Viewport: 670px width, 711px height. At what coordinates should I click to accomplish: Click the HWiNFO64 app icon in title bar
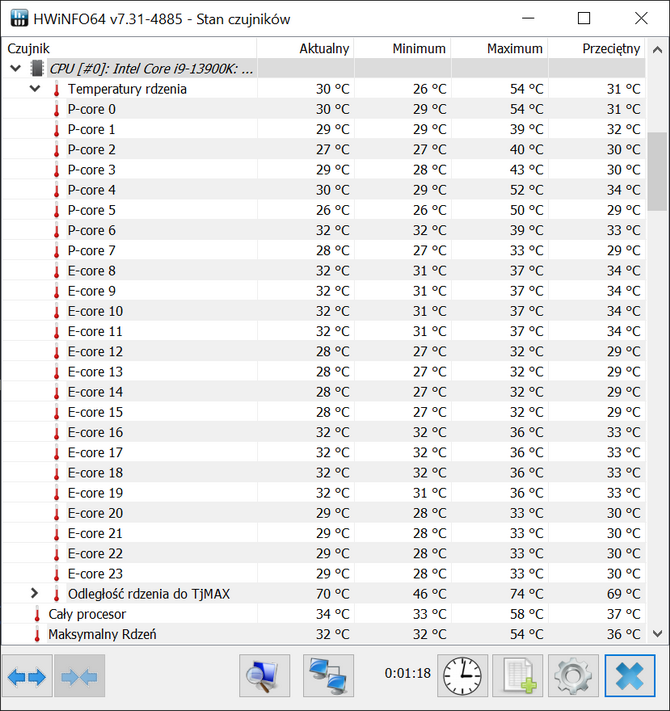point(19,19)
